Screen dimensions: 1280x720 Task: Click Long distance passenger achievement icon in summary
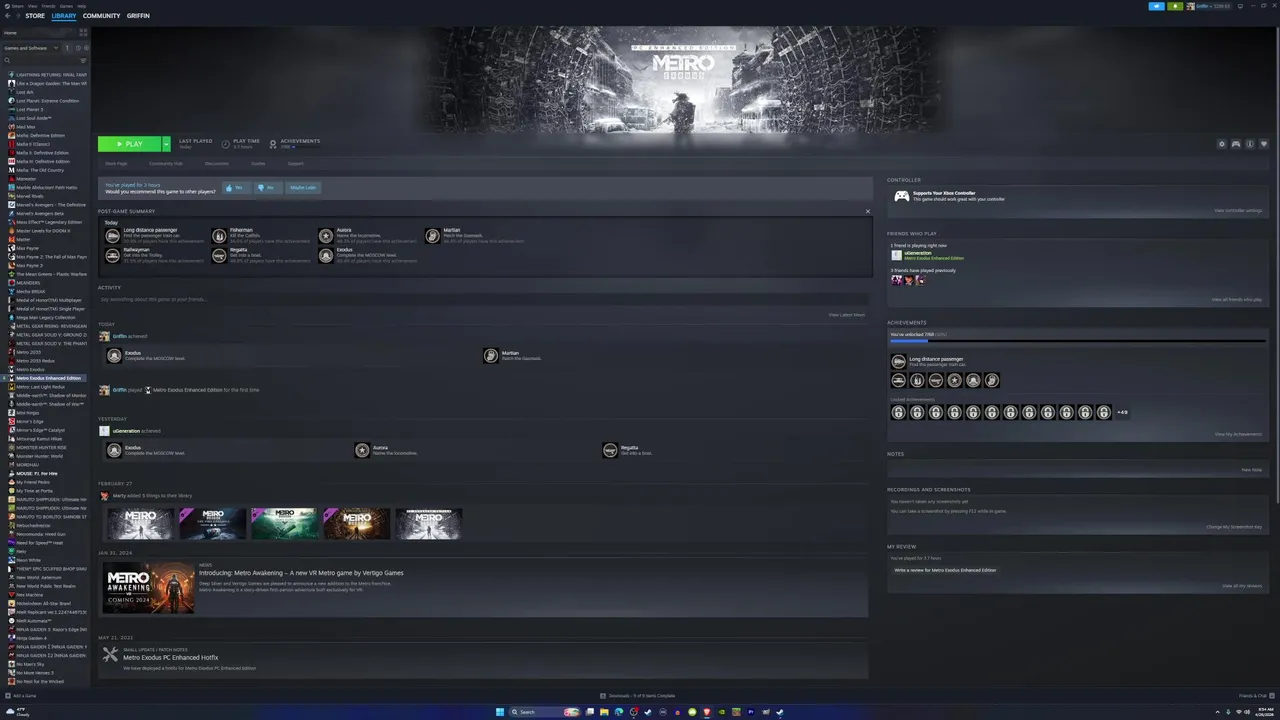pyautogui.click(x=112, y=236)
